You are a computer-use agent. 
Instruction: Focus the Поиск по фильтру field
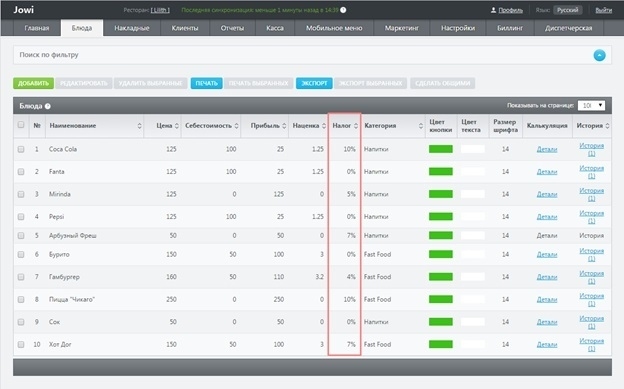[302, 55]
